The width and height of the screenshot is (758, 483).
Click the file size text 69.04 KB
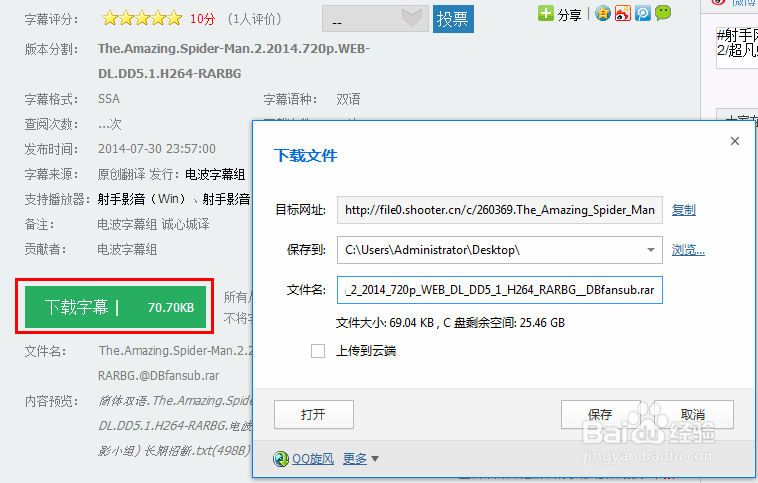(x=411, y=322)
